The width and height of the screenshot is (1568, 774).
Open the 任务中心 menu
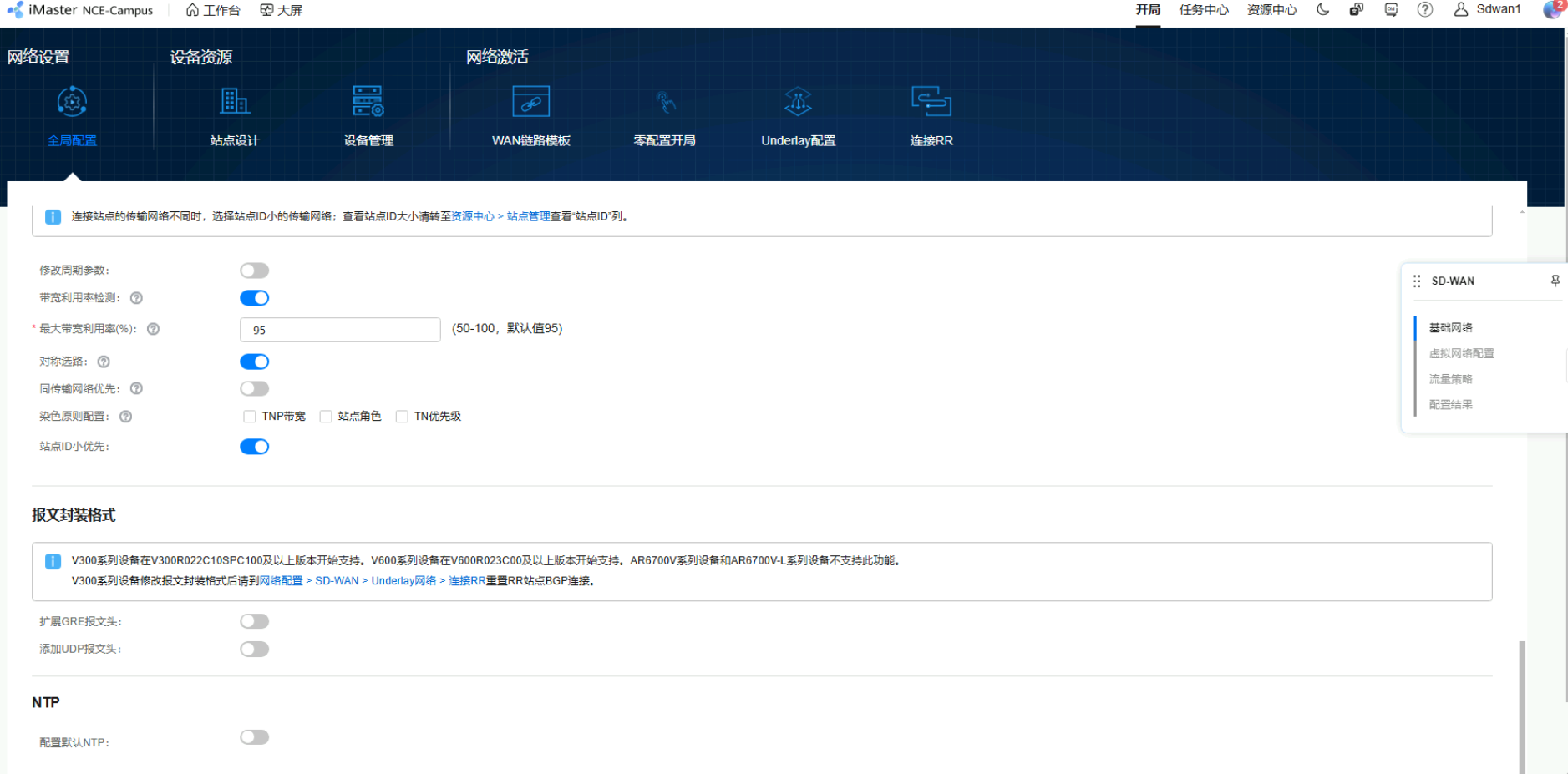(x=1203, y=10)
